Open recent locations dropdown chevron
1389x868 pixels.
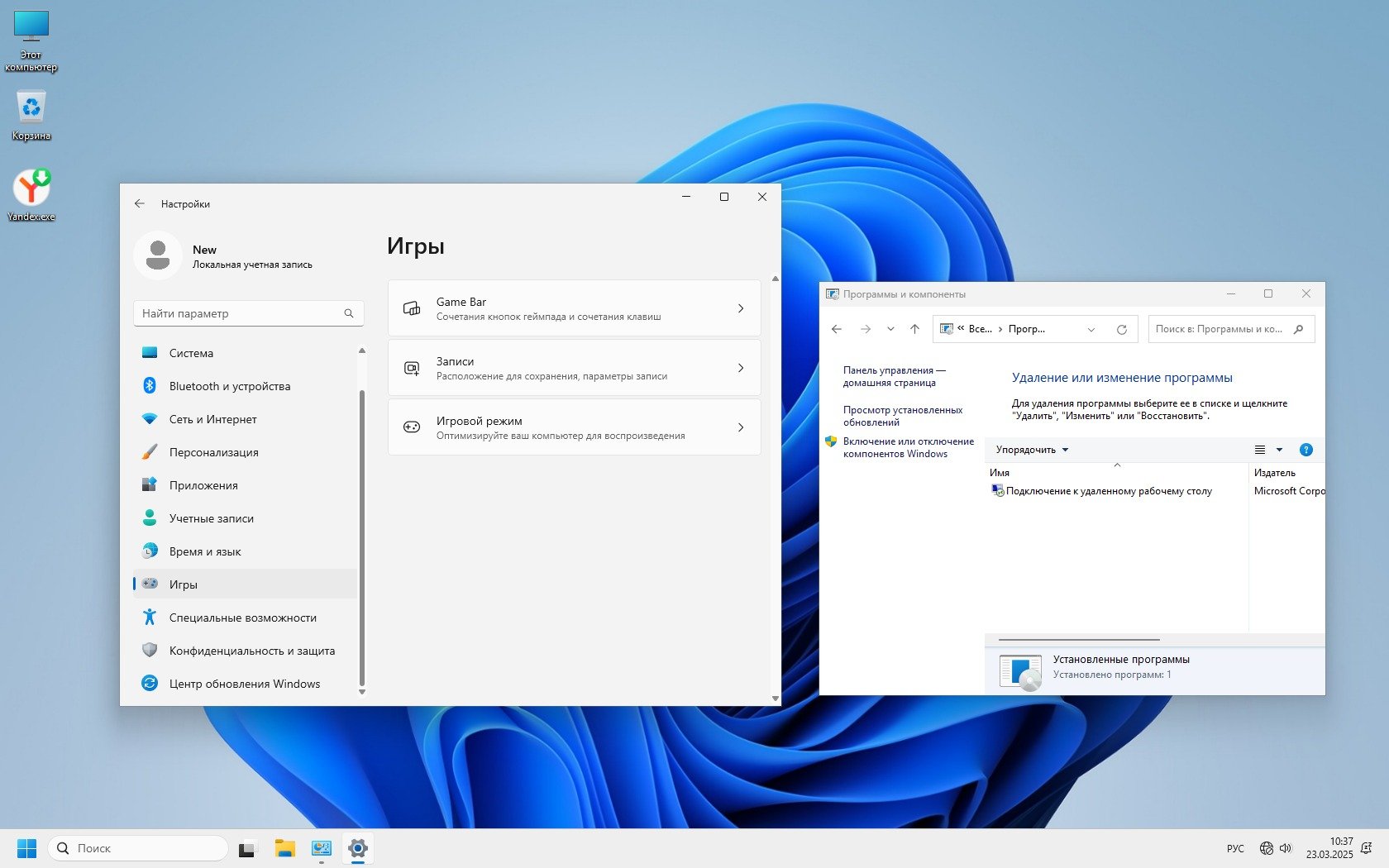click(x=890, y=329)
